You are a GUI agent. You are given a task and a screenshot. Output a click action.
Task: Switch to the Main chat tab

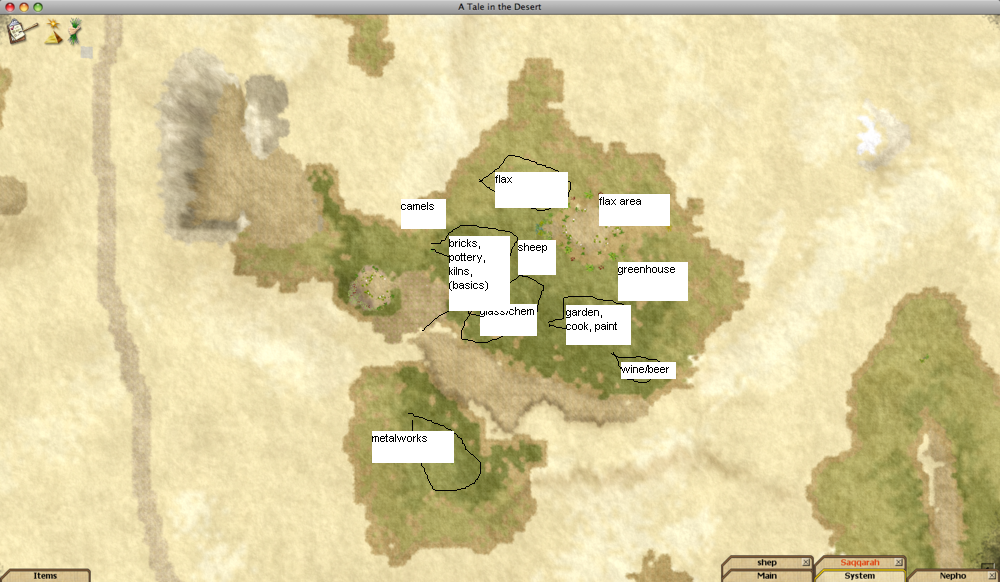[x=767, y=576]
